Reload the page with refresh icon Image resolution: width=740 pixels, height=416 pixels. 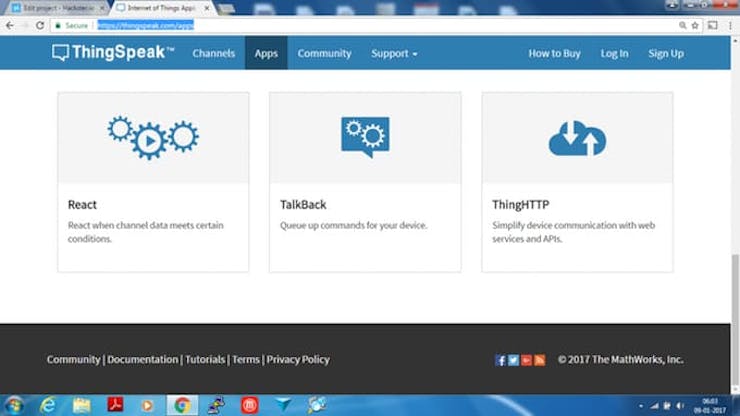[x=40, y=25]
